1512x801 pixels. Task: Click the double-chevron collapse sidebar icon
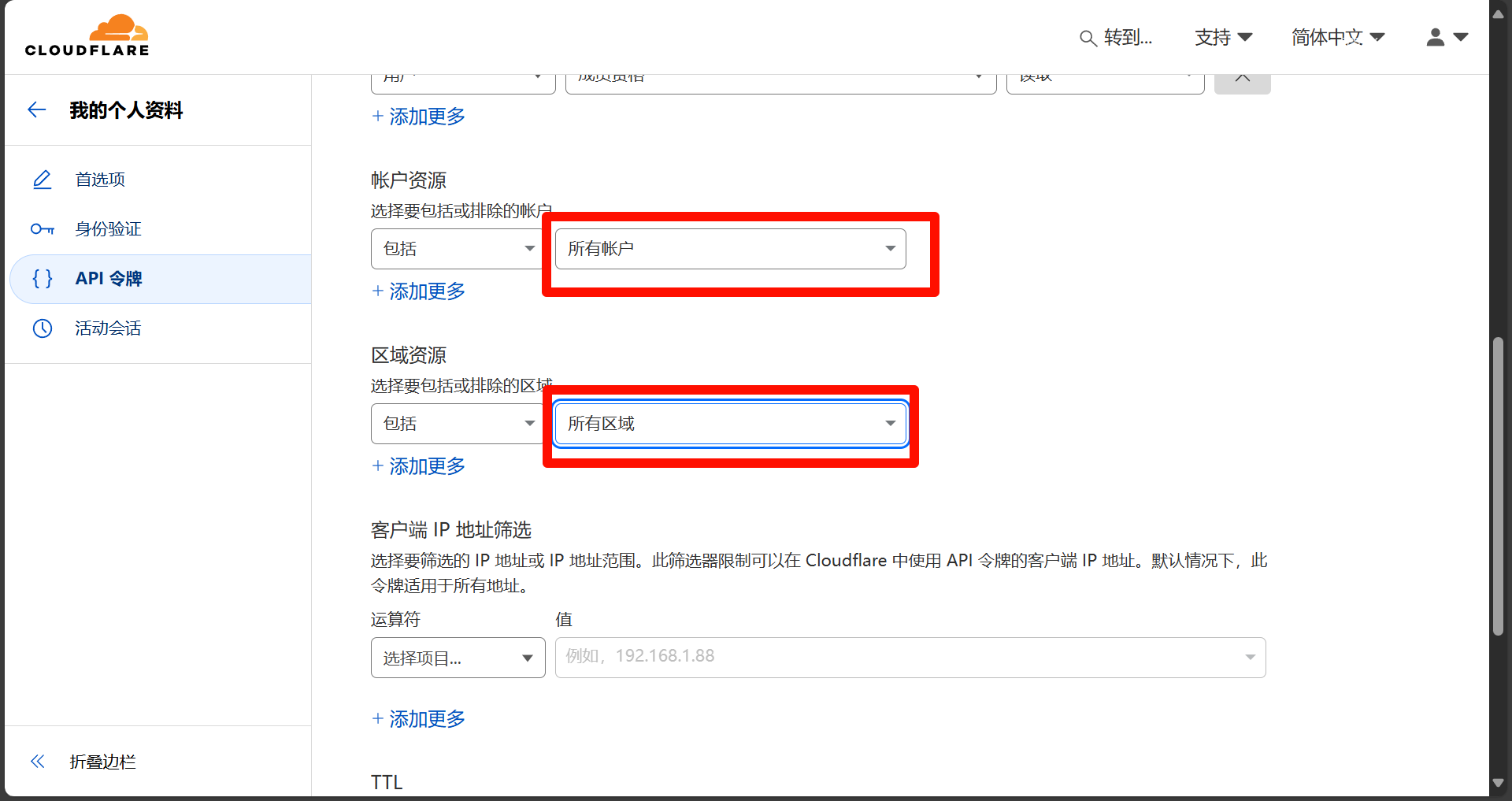pyautogui.click(x=37, y=761)
